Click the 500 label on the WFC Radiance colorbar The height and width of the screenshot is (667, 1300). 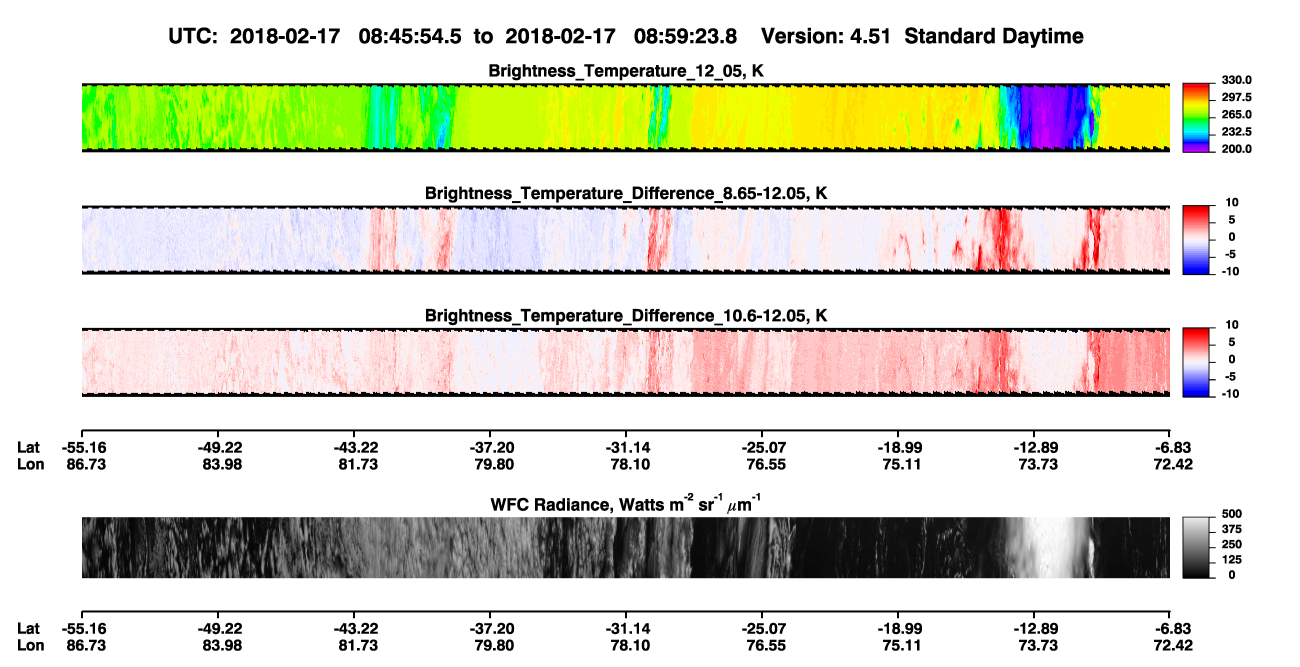point(1233,513)
